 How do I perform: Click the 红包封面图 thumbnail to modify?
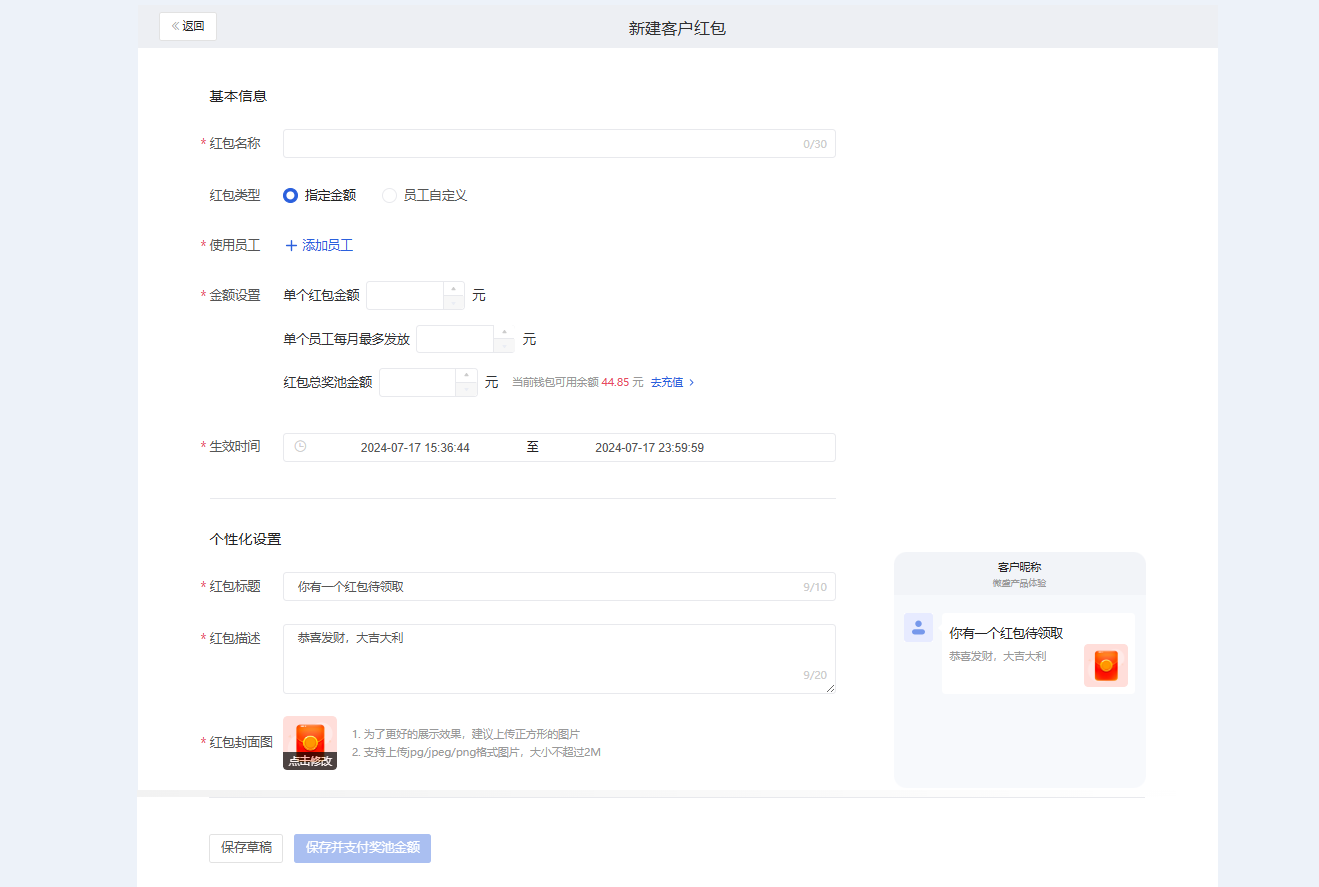(310, 743)
